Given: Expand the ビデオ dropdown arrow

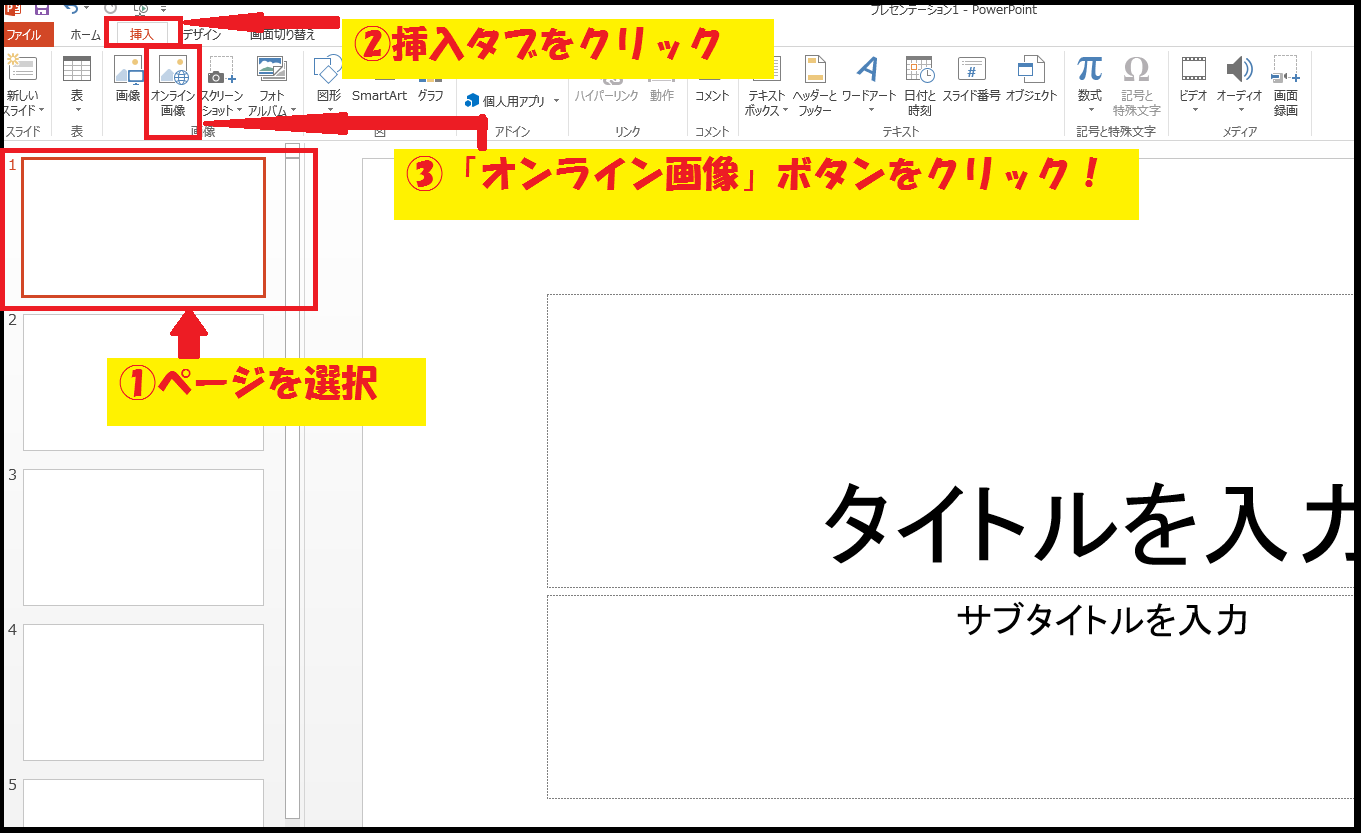Looking at the screenshot, I should coord(1193,111).
